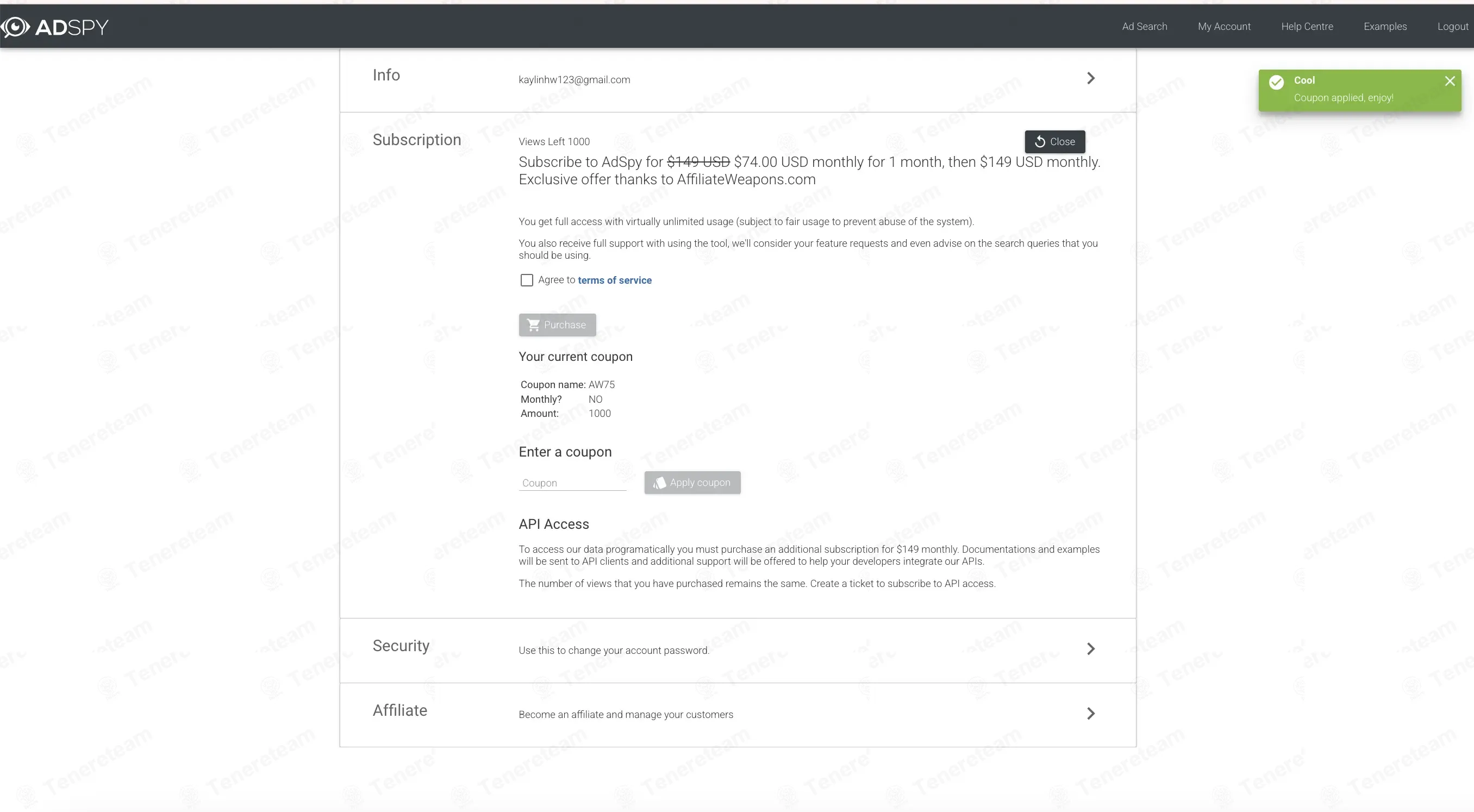Click the AdSpy eye logo
The width and height of the screenshot is (1474, 812).
(x=15, y=26)
